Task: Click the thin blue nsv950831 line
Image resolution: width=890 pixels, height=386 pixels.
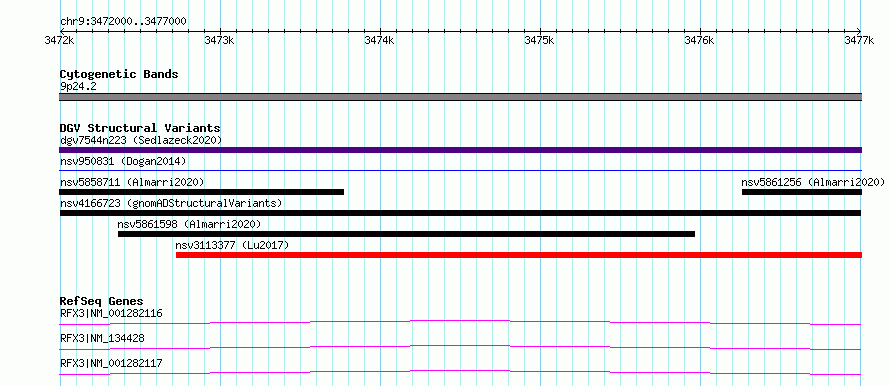Action: 460,170
